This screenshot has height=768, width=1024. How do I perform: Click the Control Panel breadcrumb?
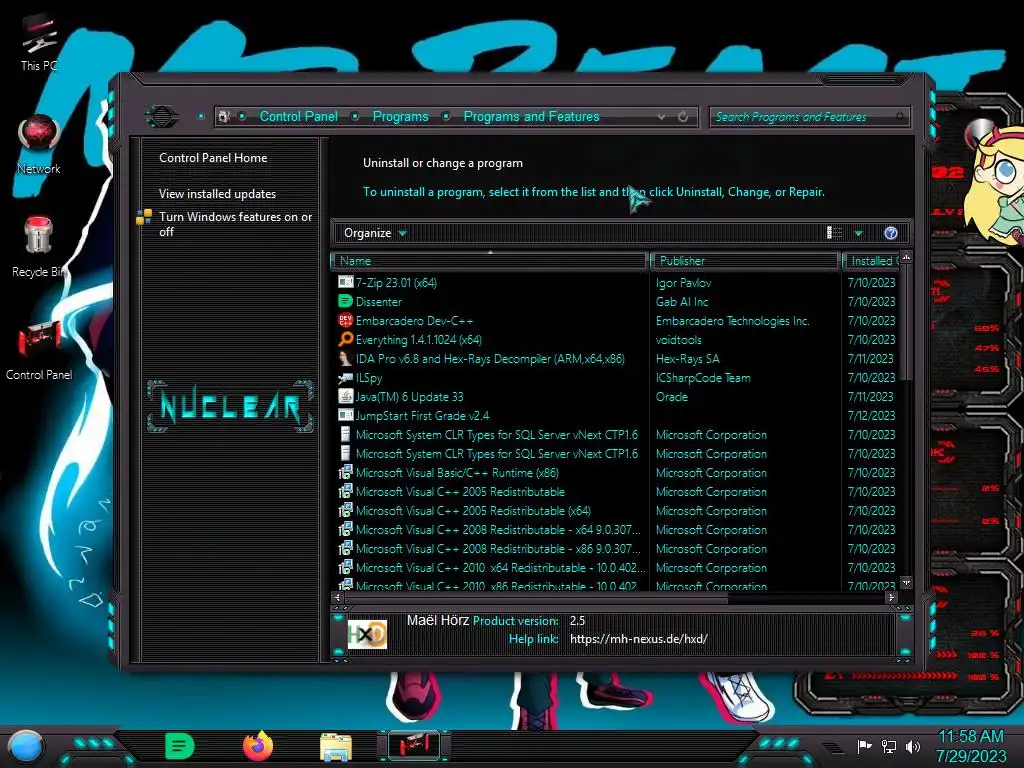[x=298, y=117]
